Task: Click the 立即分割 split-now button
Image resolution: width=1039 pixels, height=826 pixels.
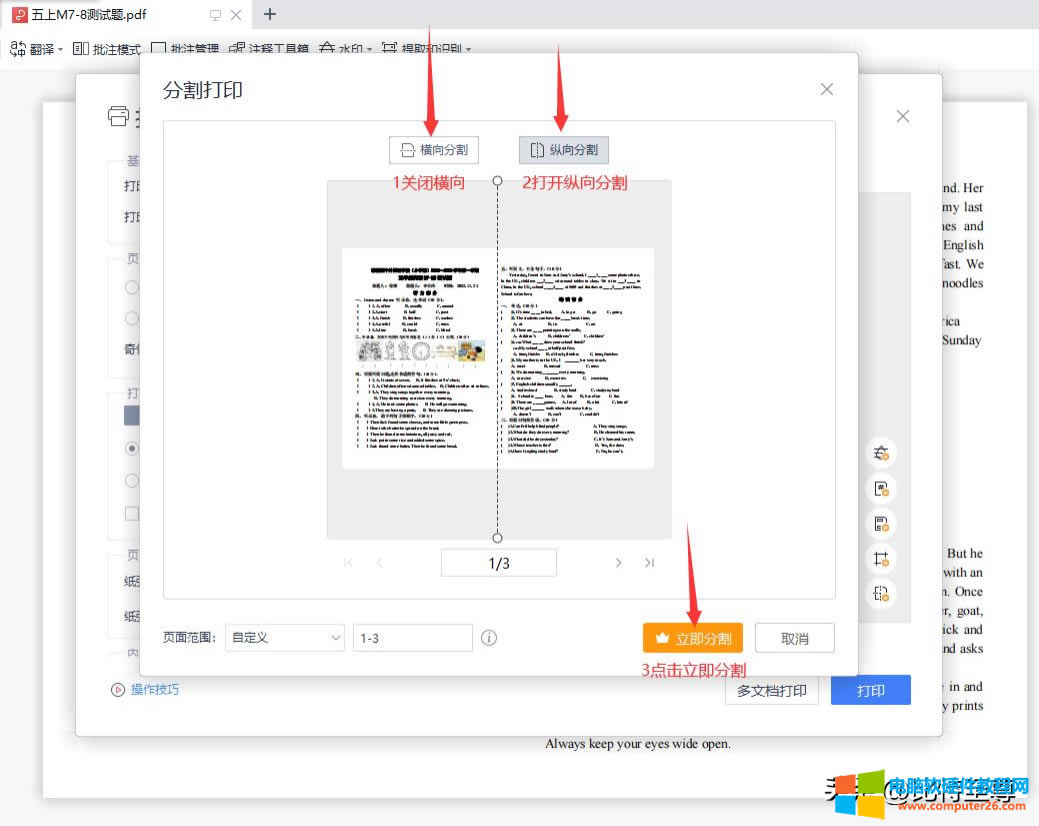Action: pos(693,638)
